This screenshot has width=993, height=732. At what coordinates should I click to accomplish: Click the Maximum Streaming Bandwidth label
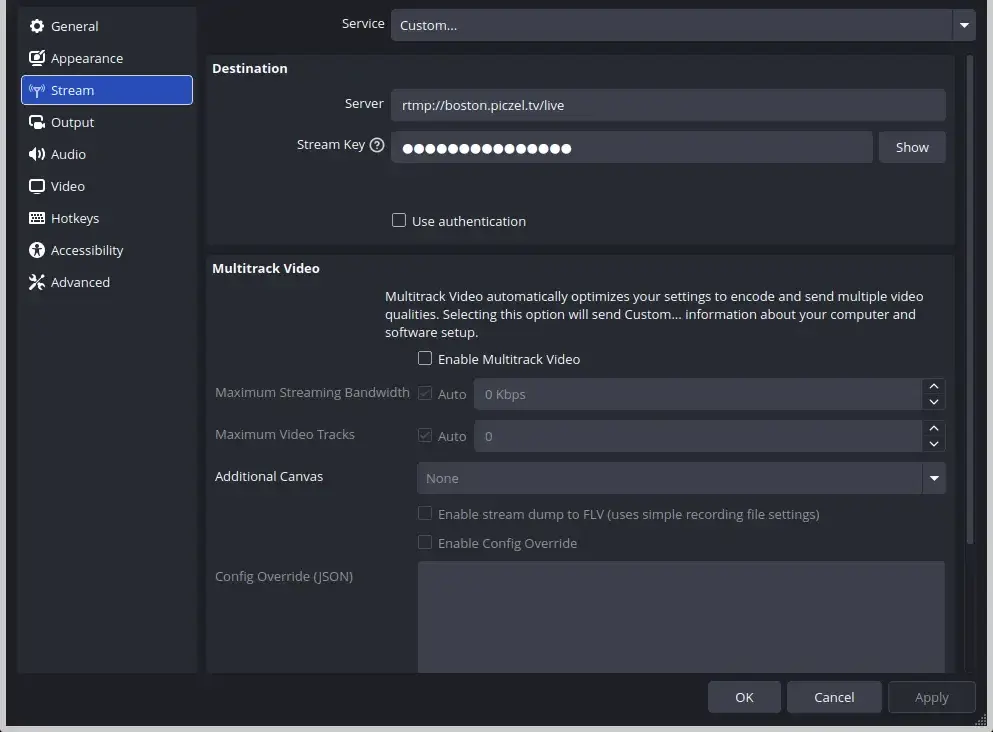click(312, 393)
